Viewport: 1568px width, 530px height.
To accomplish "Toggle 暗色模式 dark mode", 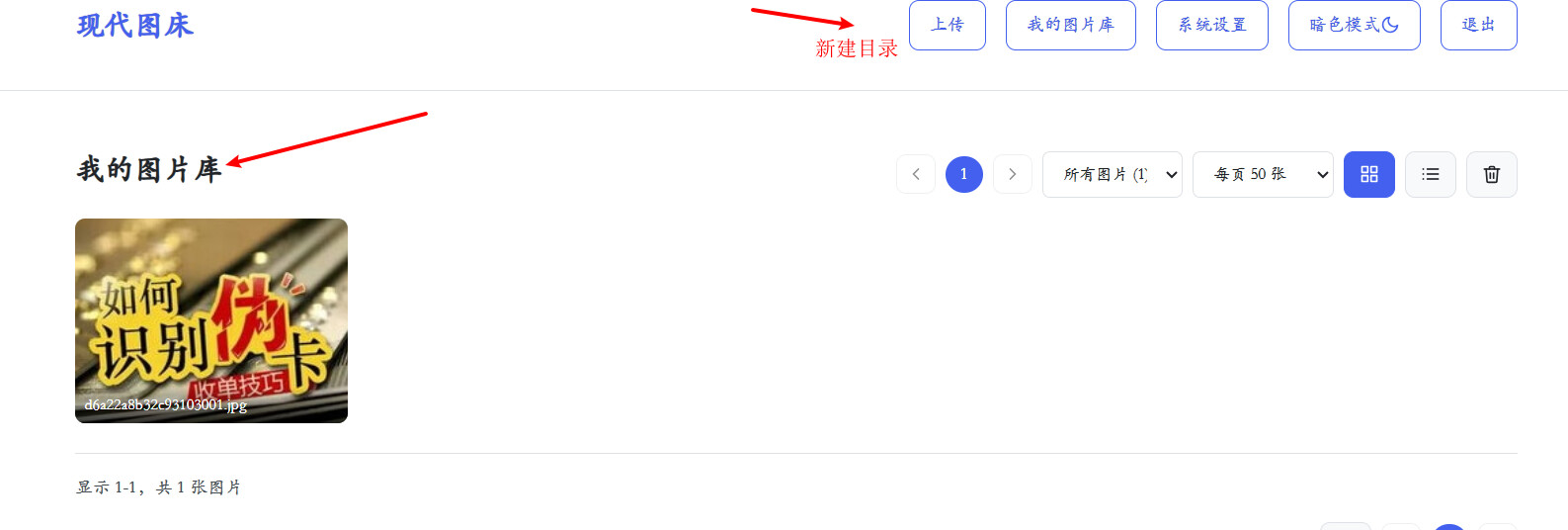I will click(x=1354, y=25).
